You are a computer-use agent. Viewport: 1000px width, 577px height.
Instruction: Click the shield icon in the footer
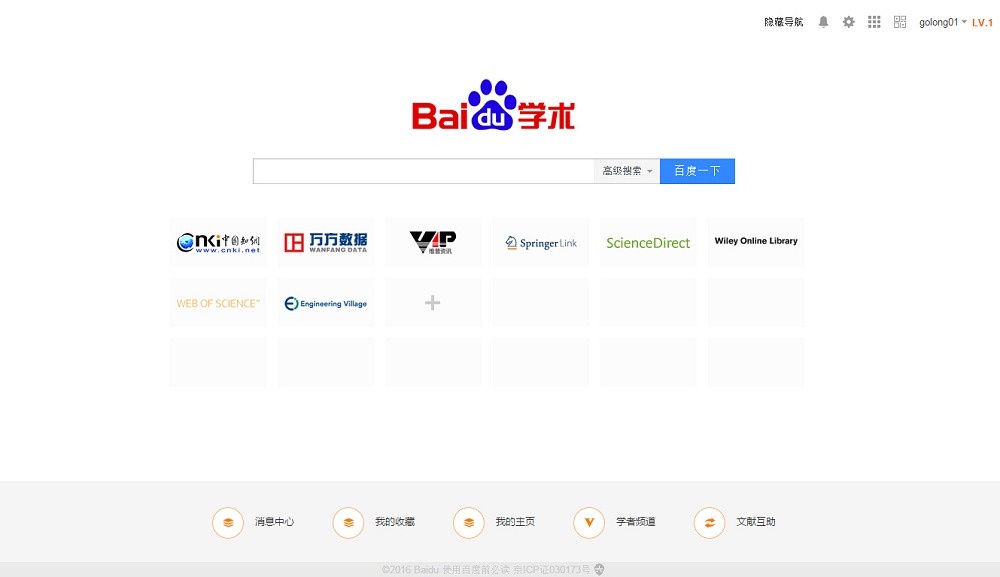tap(599, 569)
